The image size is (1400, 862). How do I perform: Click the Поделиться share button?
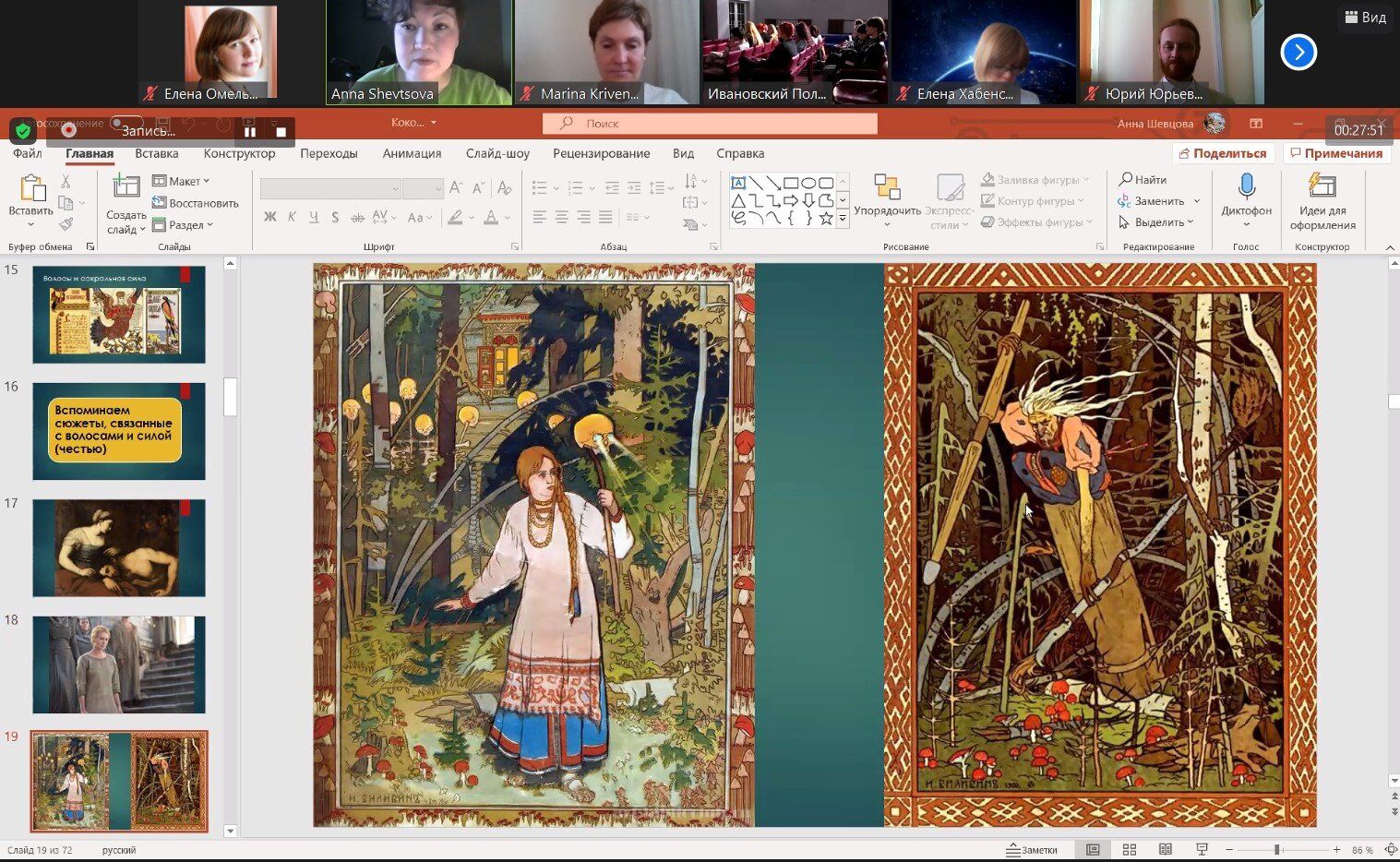pos(1224,153)
